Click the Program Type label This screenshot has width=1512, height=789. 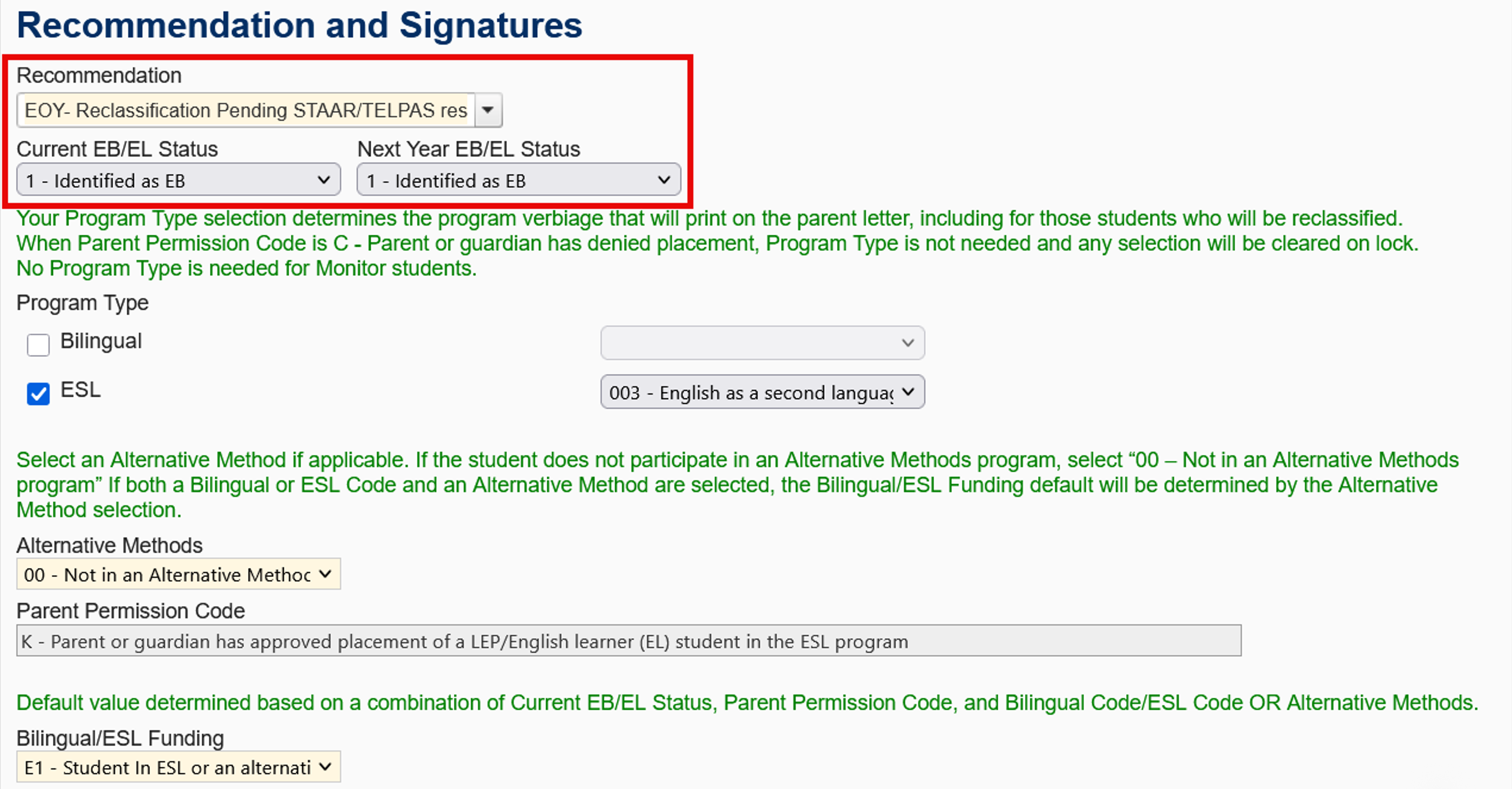click(82, 303)
